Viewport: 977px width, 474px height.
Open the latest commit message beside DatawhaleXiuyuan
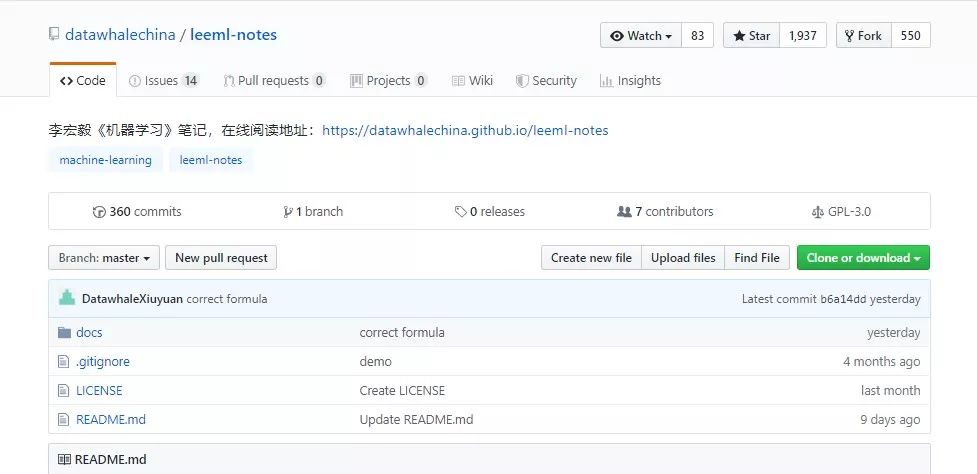point(227,299)
